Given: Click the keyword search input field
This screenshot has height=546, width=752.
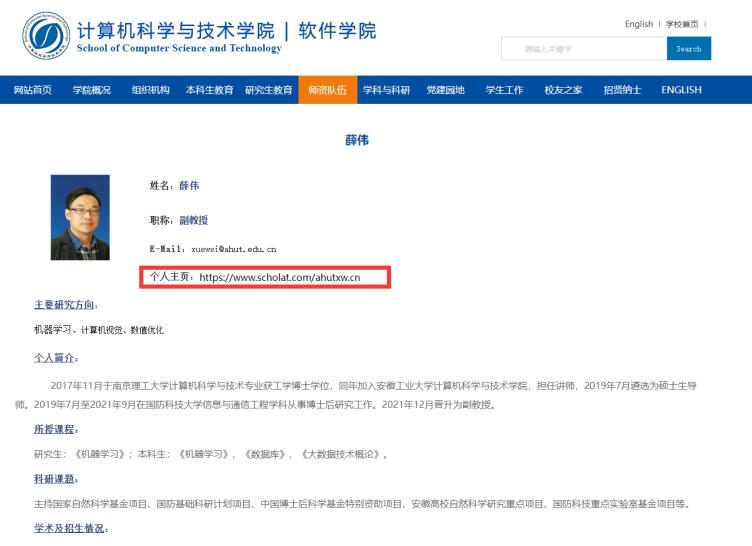Looking at the screenshot, I should [x=583, y=49].
